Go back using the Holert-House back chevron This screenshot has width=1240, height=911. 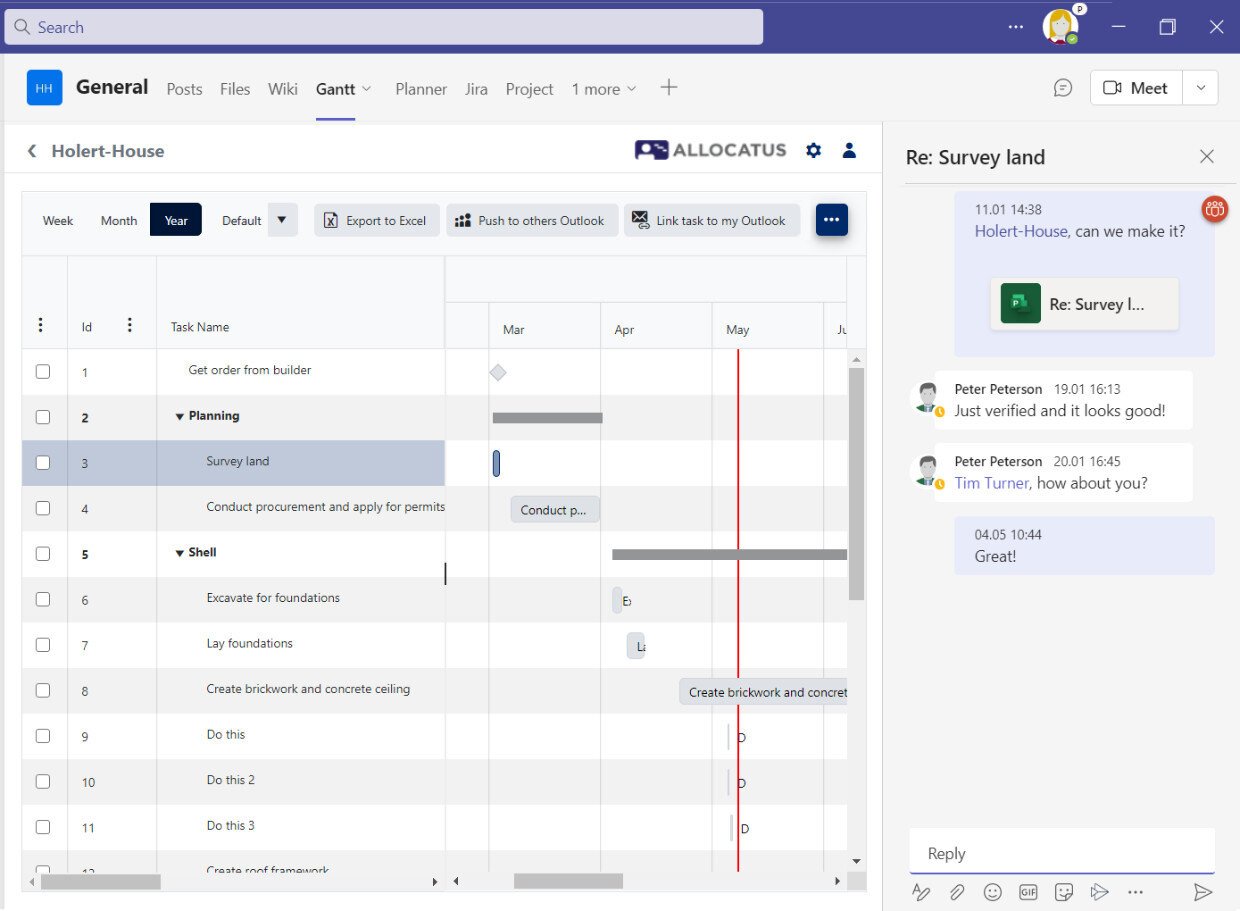coord(32,151)
